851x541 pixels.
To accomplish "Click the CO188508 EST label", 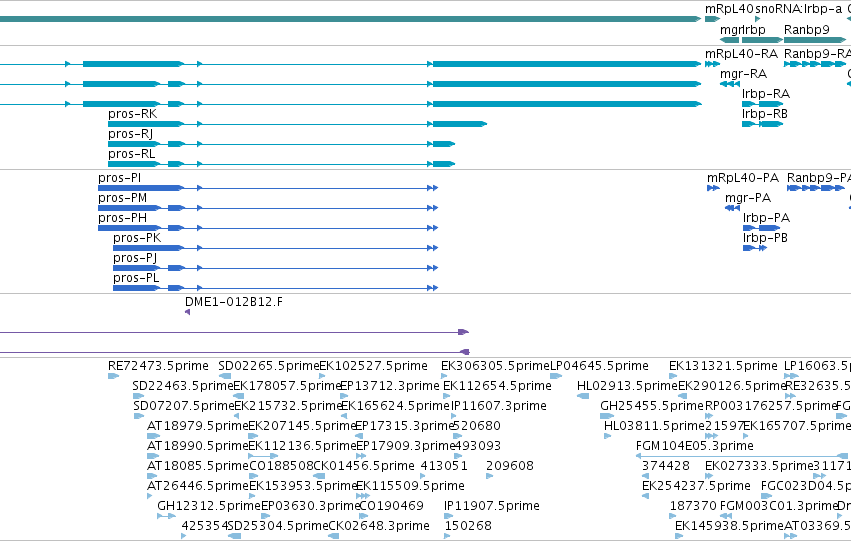I will [281, 466].
